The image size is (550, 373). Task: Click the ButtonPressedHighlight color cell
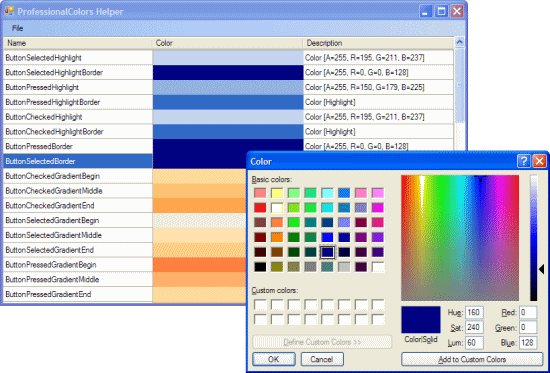(x=228, y=87)
